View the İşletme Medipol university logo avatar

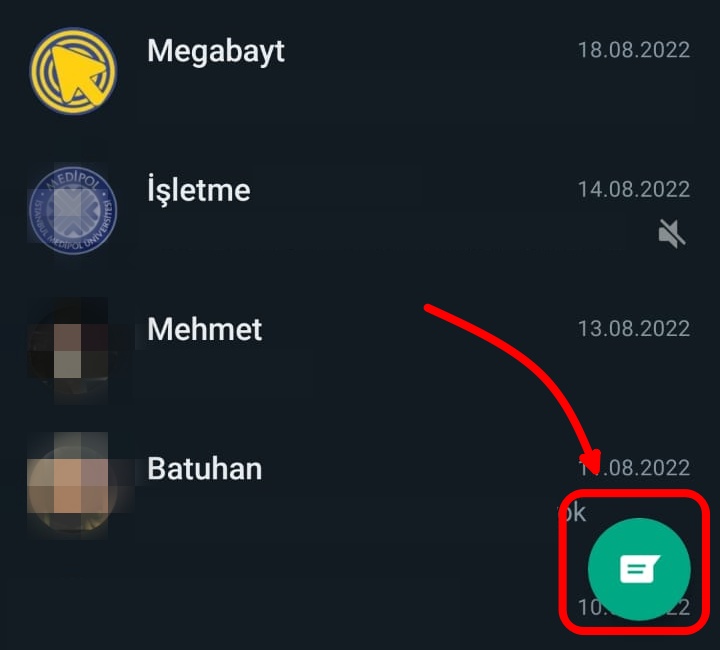coord(73,210)
